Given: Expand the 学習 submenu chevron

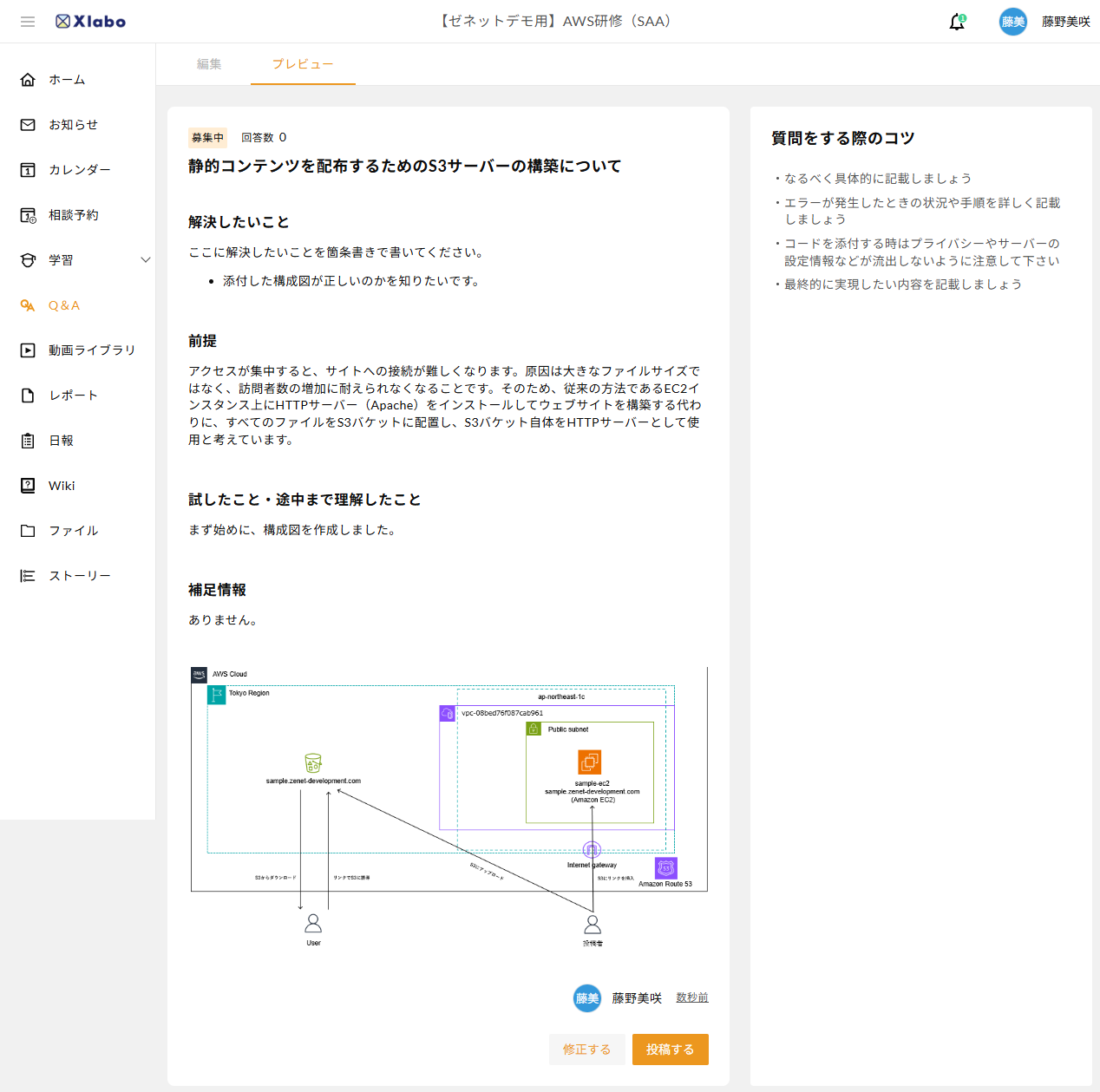Looking at the screenshot, I should (x=145, y=260).
